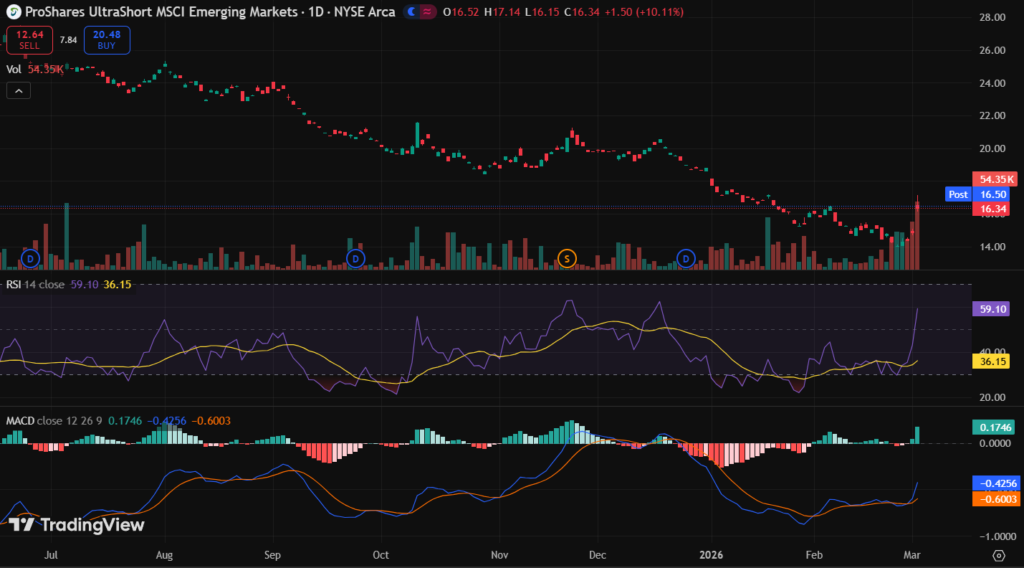
Task: Click the dividend 'D' marker near October
Action: [355, 259]
